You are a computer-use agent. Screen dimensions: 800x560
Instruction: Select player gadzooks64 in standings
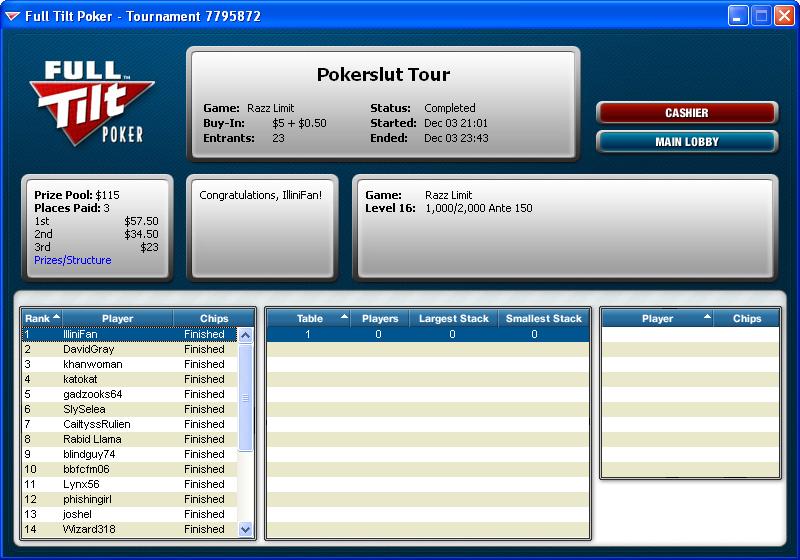(x=130, y=394)
